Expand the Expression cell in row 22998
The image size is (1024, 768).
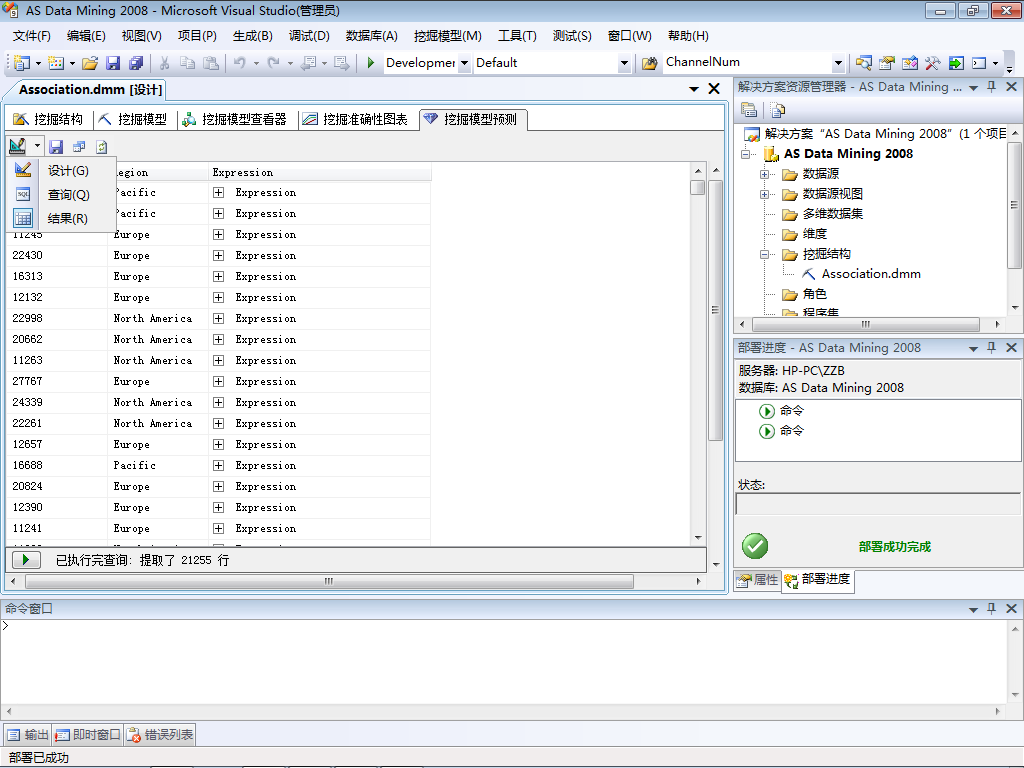point(219,318)
